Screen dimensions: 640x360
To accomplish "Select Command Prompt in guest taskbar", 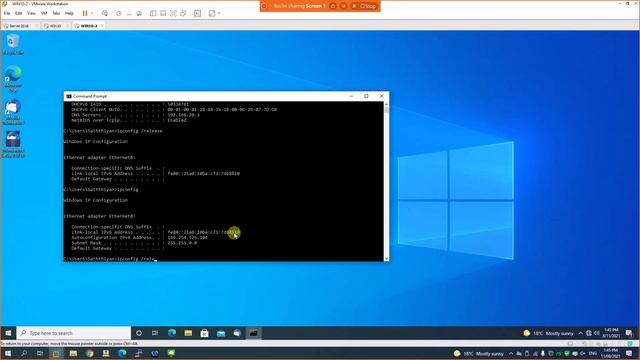I will click(x=253, y=333).
